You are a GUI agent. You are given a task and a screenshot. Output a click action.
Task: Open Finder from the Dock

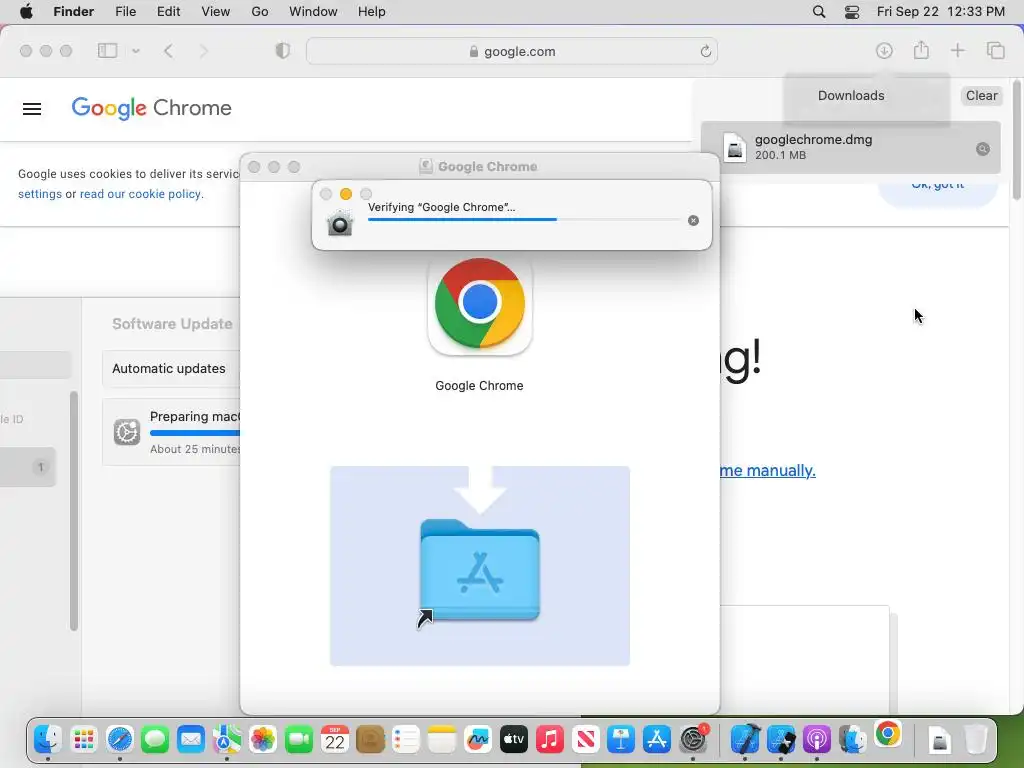48,739
